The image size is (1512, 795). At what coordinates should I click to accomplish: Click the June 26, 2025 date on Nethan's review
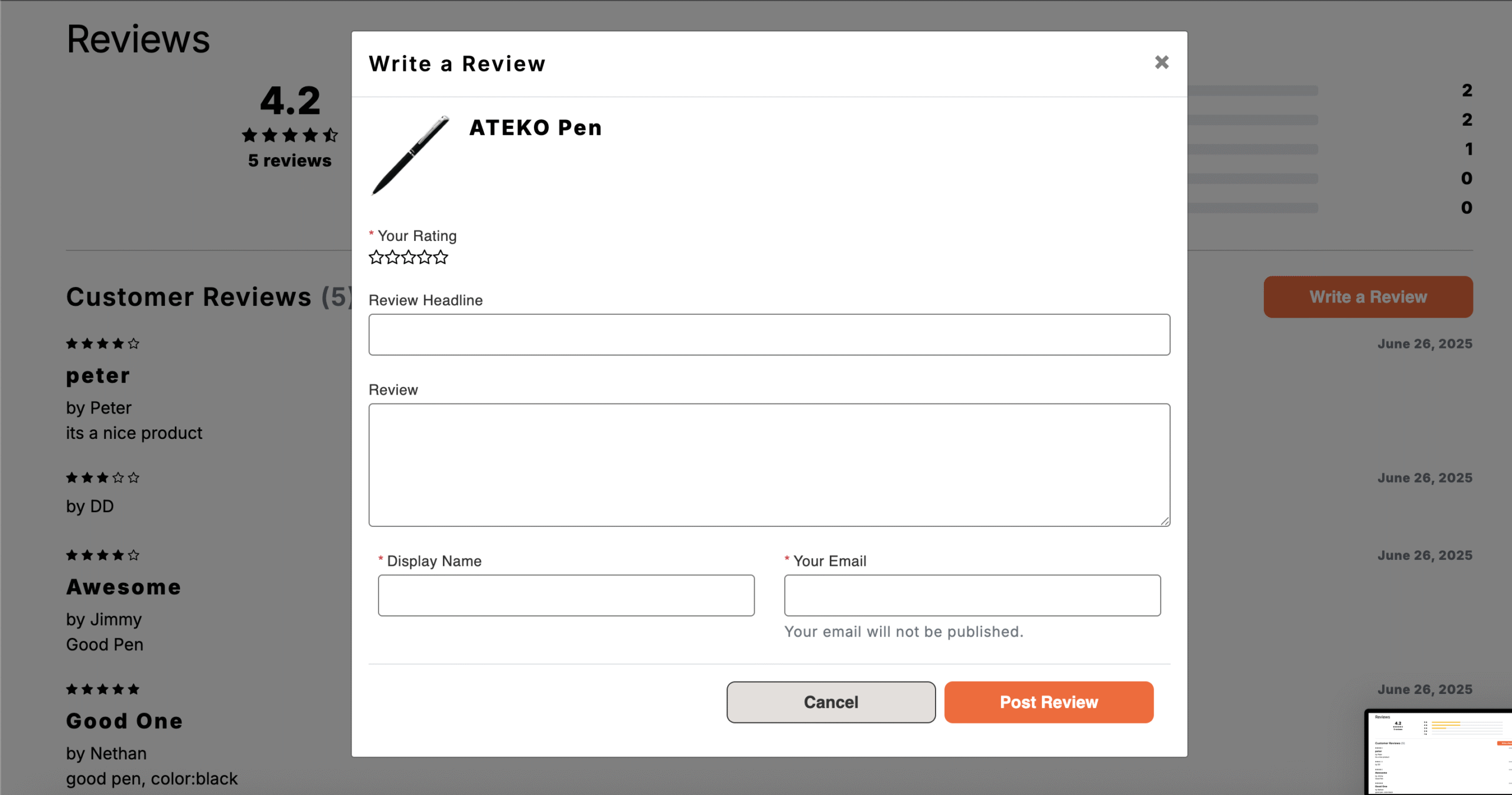(x=1425, y=689)
